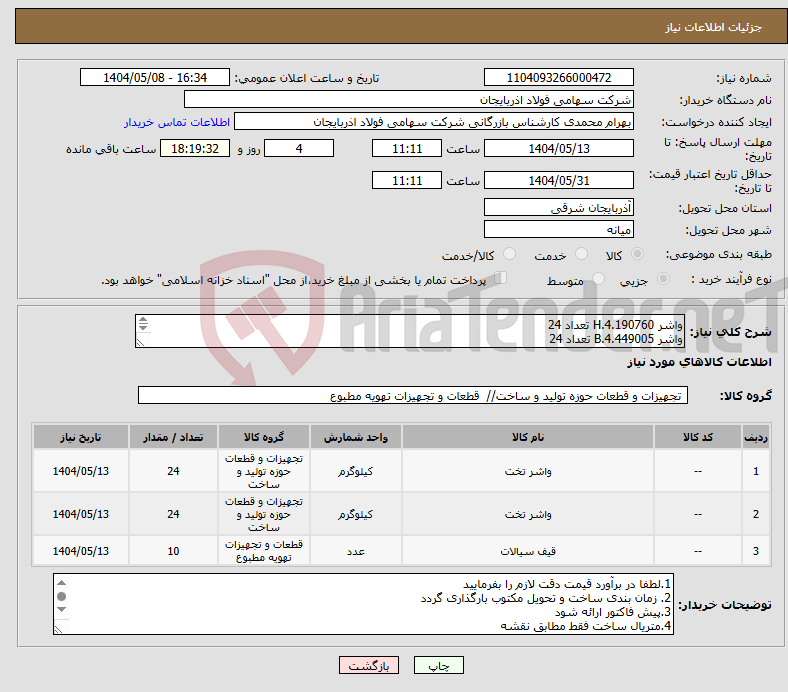The image size is (788, 692).
Task: Toggle the اسناد خزانه اسلامی payment checkbox
Action: pos(501,277)
